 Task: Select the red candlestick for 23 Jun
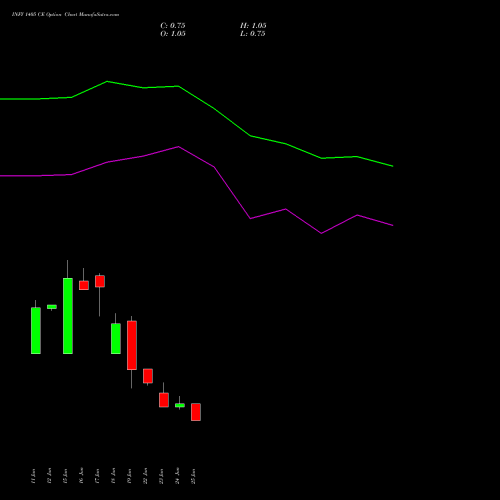tap(164, 400)
